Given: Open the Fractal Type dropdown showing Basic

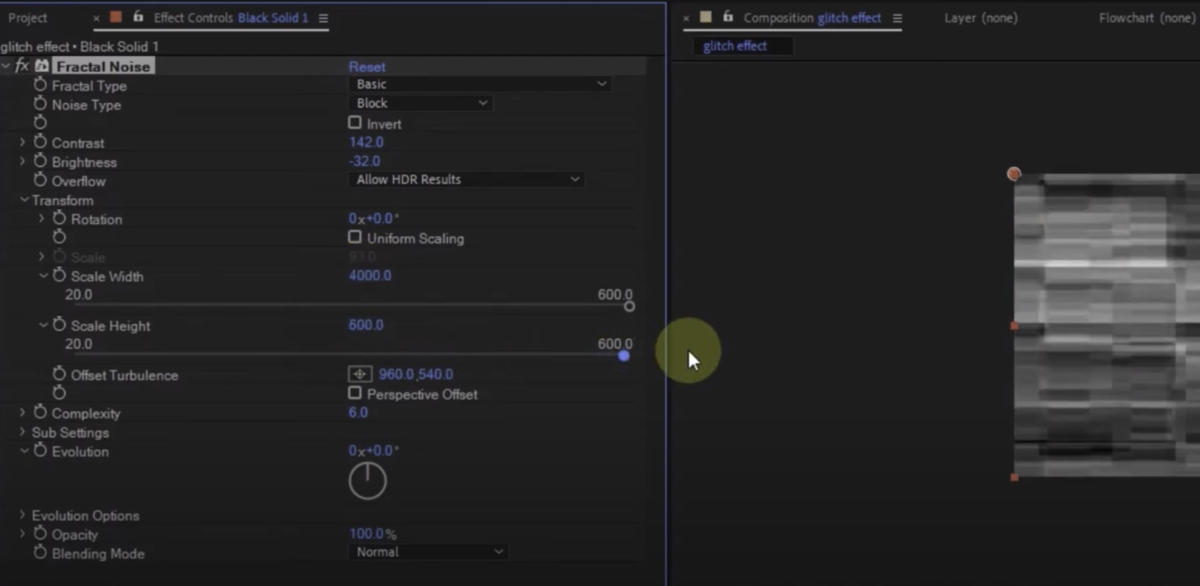Looking at the screenshot, I should (480, 84).
